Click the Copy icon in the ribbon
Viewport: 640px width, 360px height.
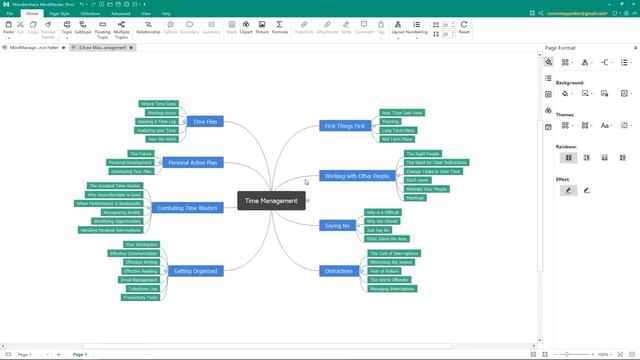point(33,25)
